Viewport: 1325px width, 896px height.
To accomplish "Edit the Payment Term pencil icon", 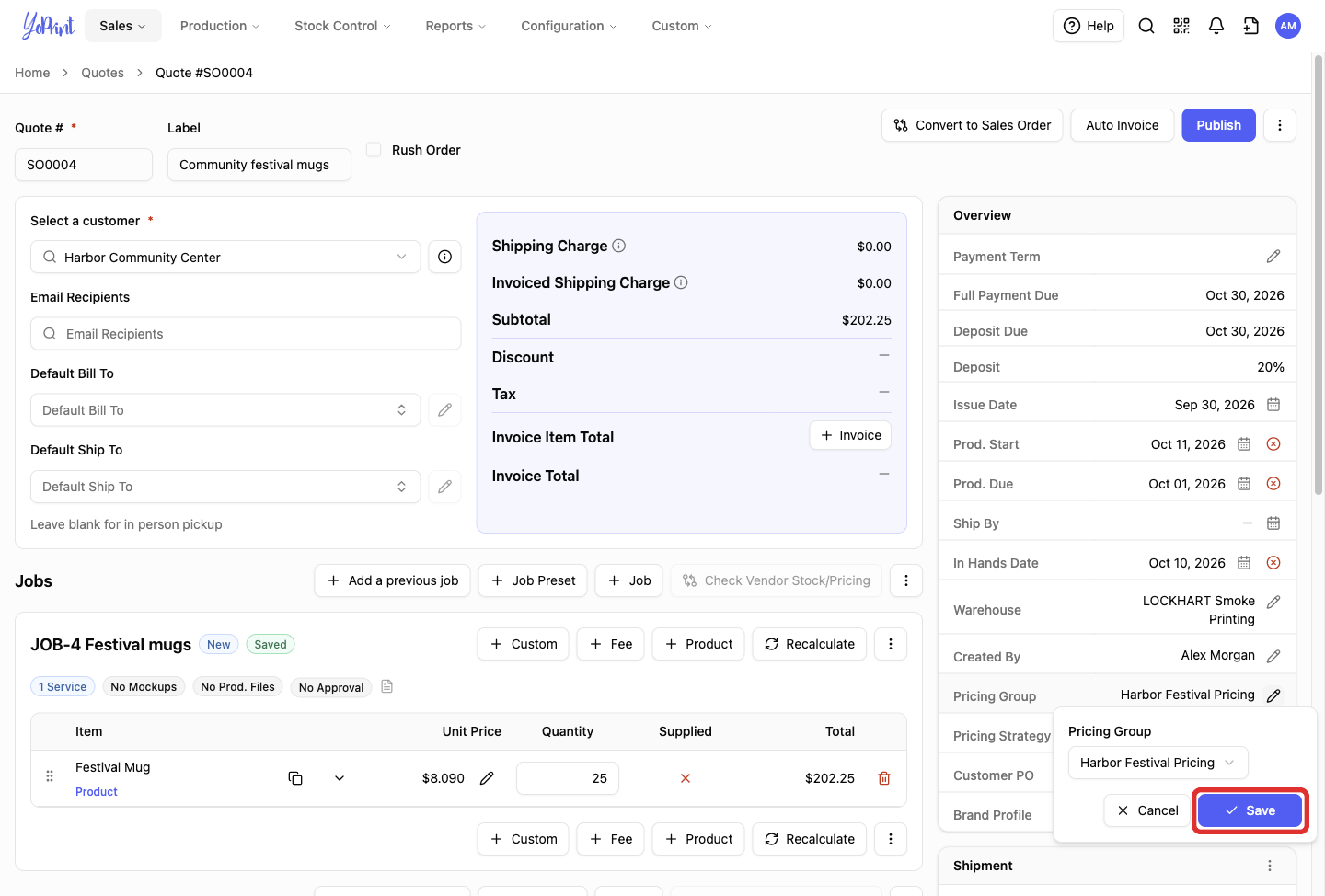I will tap(1273, 257).
